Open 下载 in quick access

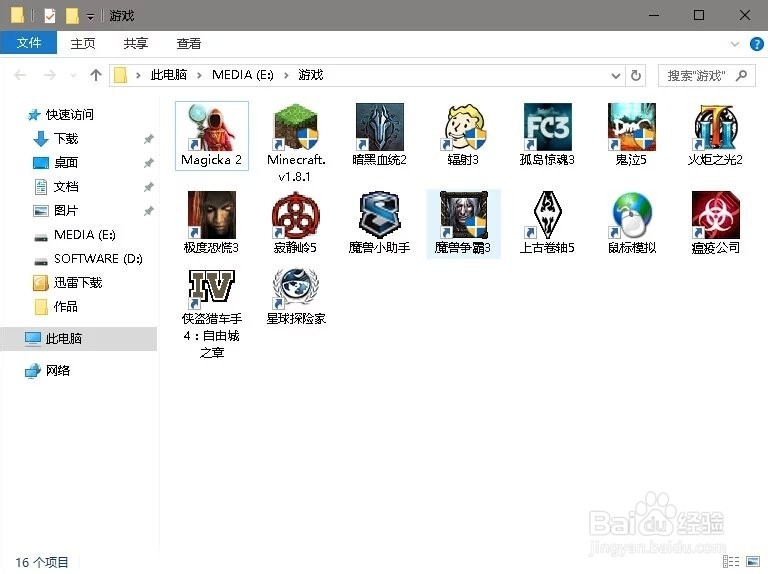click(x=66, y=139)
